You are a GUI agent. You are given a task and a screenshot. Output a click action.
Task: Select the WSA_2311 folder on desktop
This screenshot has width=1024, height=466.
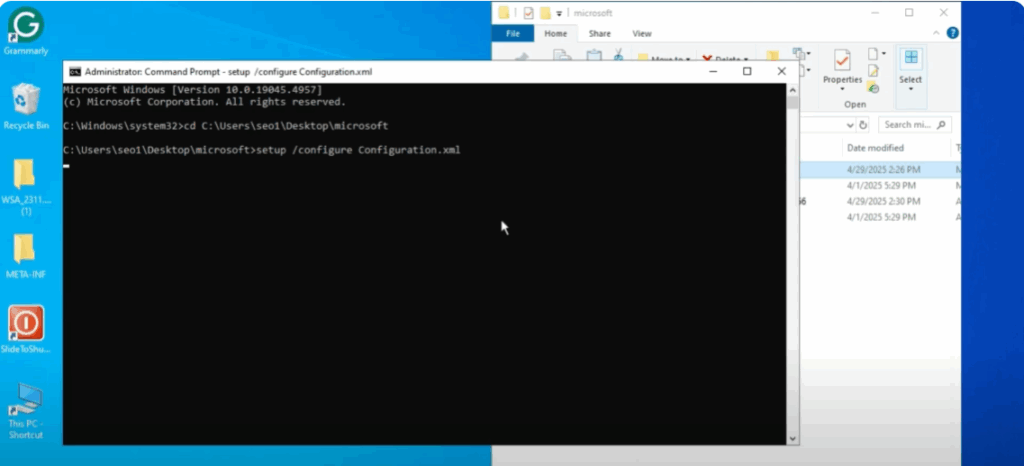tap(25, 188)
